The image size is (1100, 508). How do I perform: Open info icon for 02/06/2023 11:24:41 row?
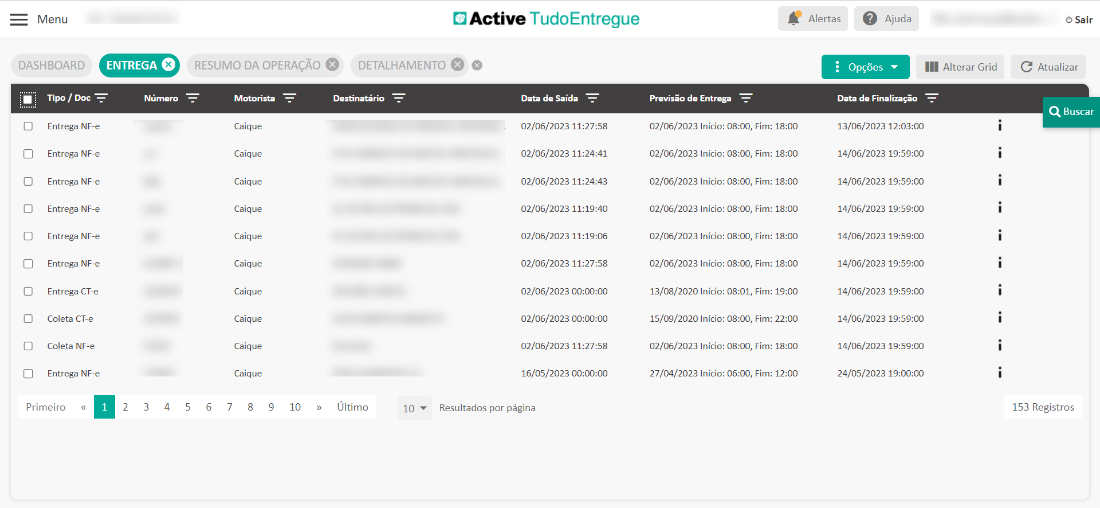point(1000,153)
